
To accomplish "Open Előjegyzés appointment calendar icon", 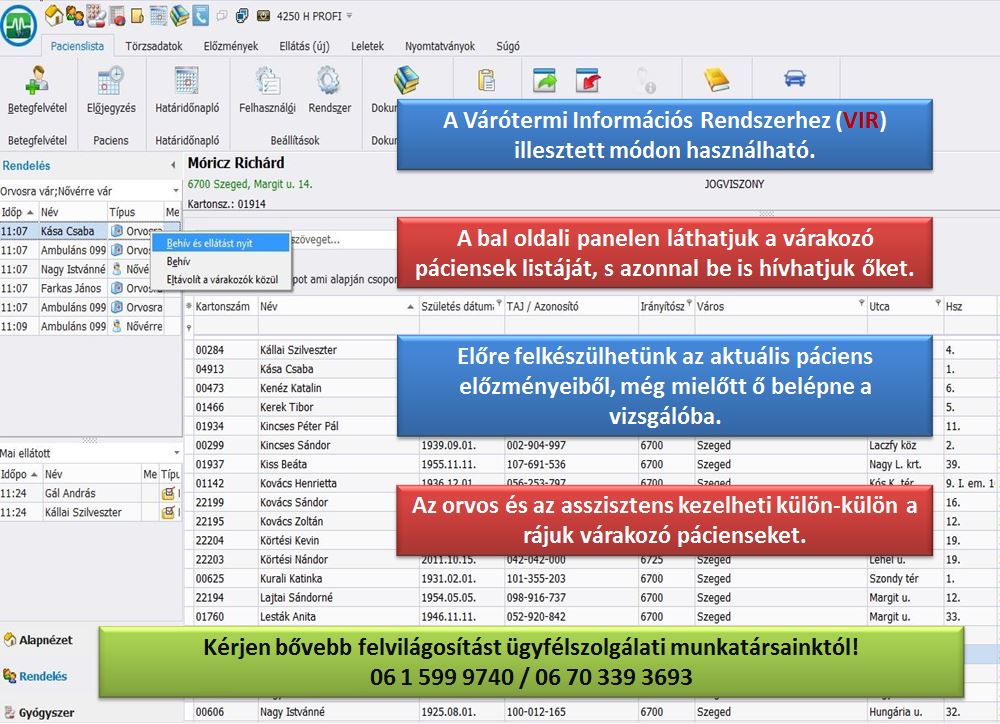I will pos(110,82).
